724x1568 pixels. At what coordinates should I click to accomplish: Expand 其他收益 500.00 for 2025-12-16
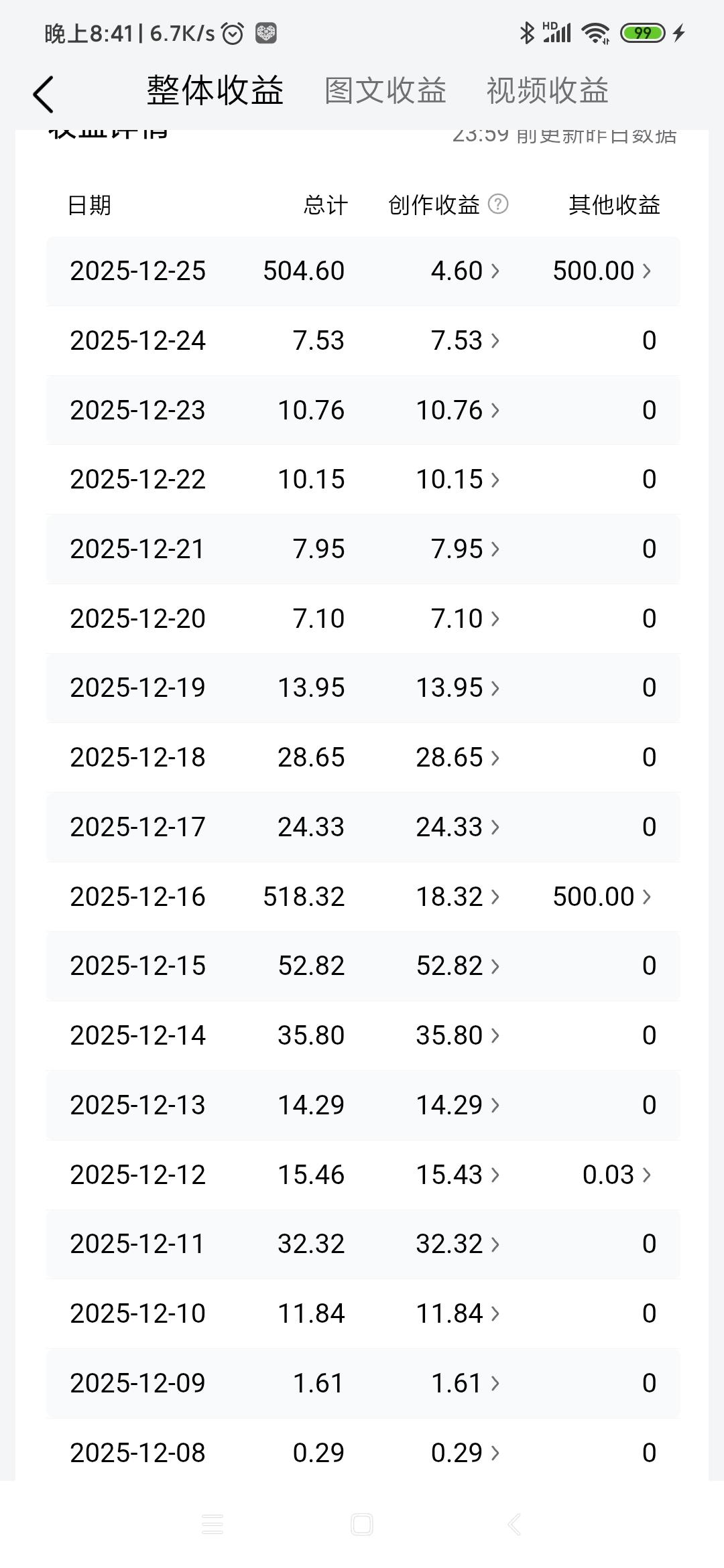click(x=601, y=897)
